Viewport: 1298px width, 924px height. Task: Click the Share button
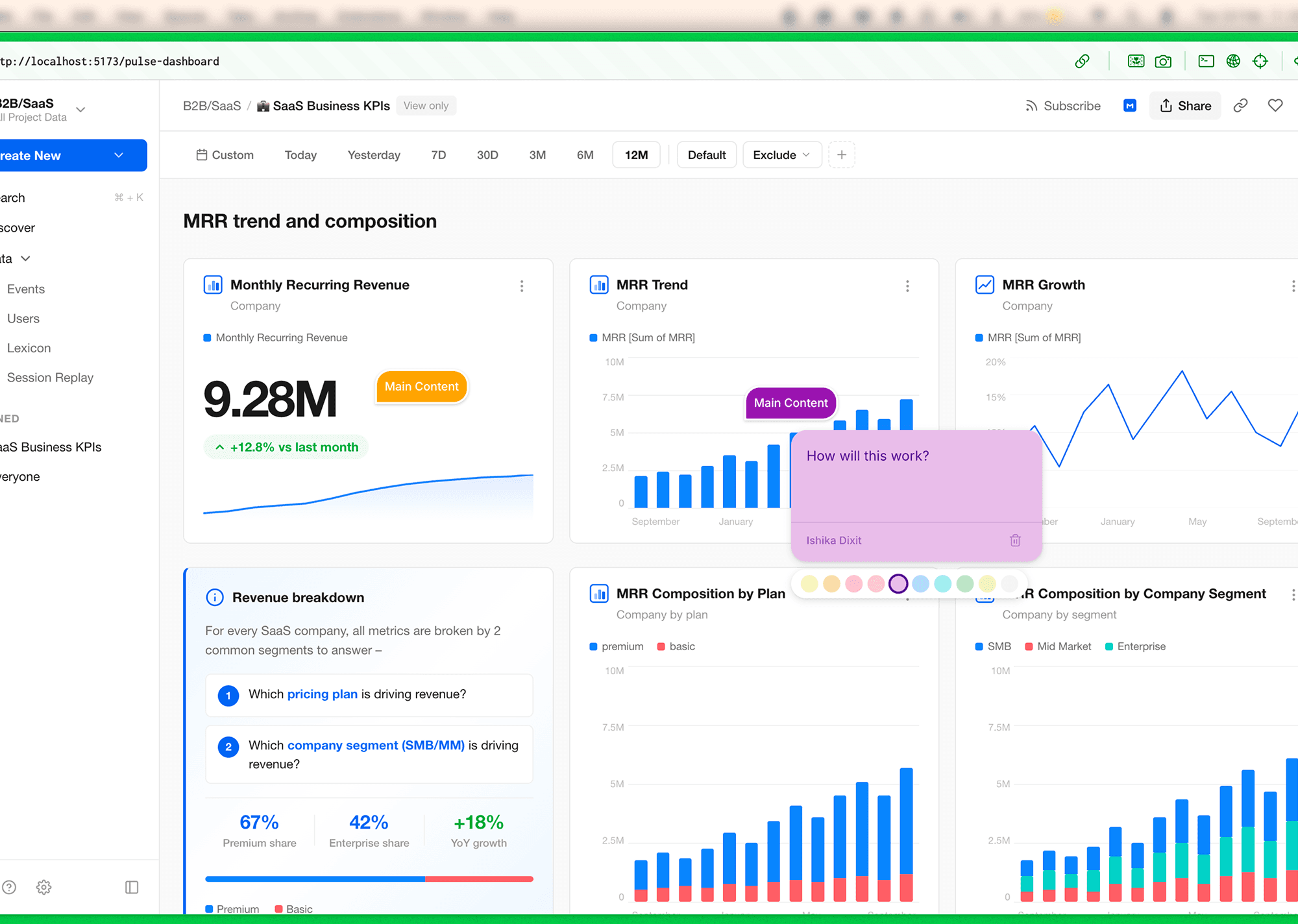(x=1185, y=106)
